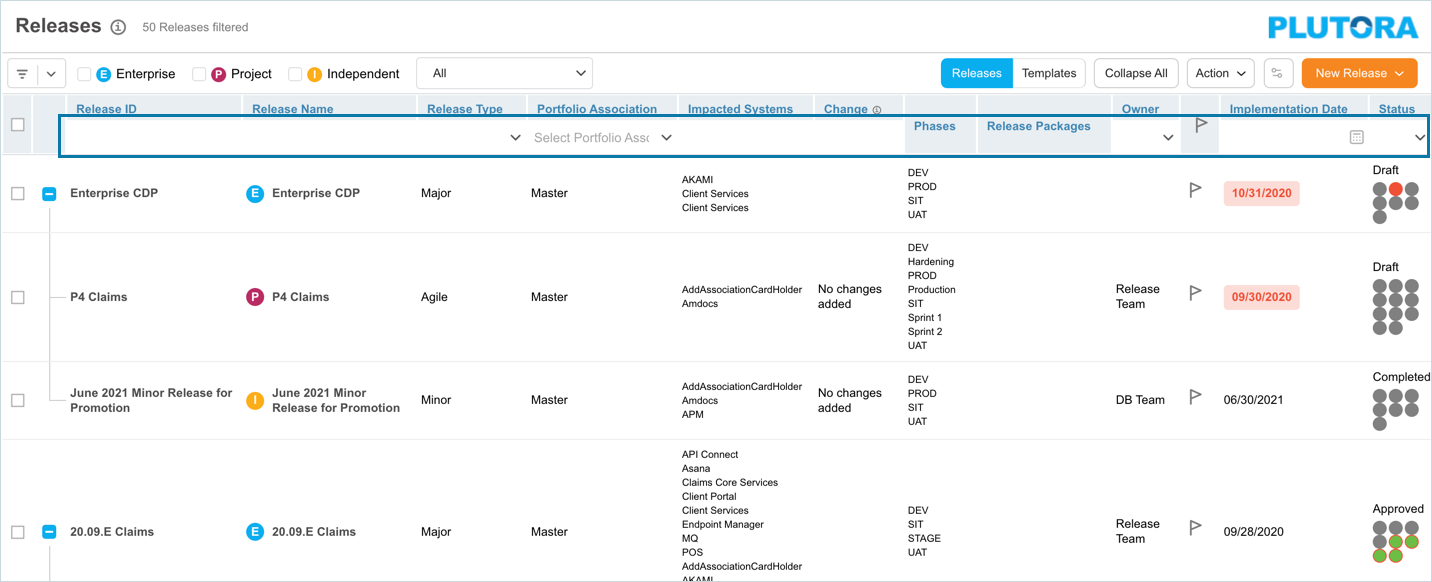Click the flag icon in Enterprise CDP row
This screenshot has width=1432, height=582.
(1195, 190)
